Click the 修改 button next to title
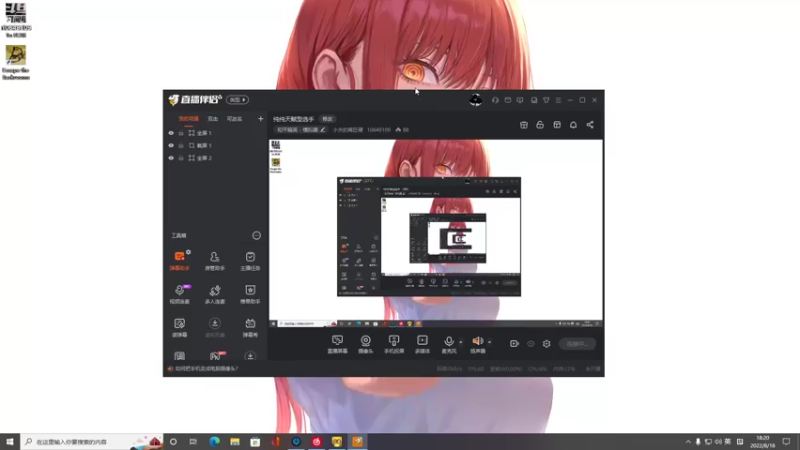The image size is (800, 450). point(328,119)
